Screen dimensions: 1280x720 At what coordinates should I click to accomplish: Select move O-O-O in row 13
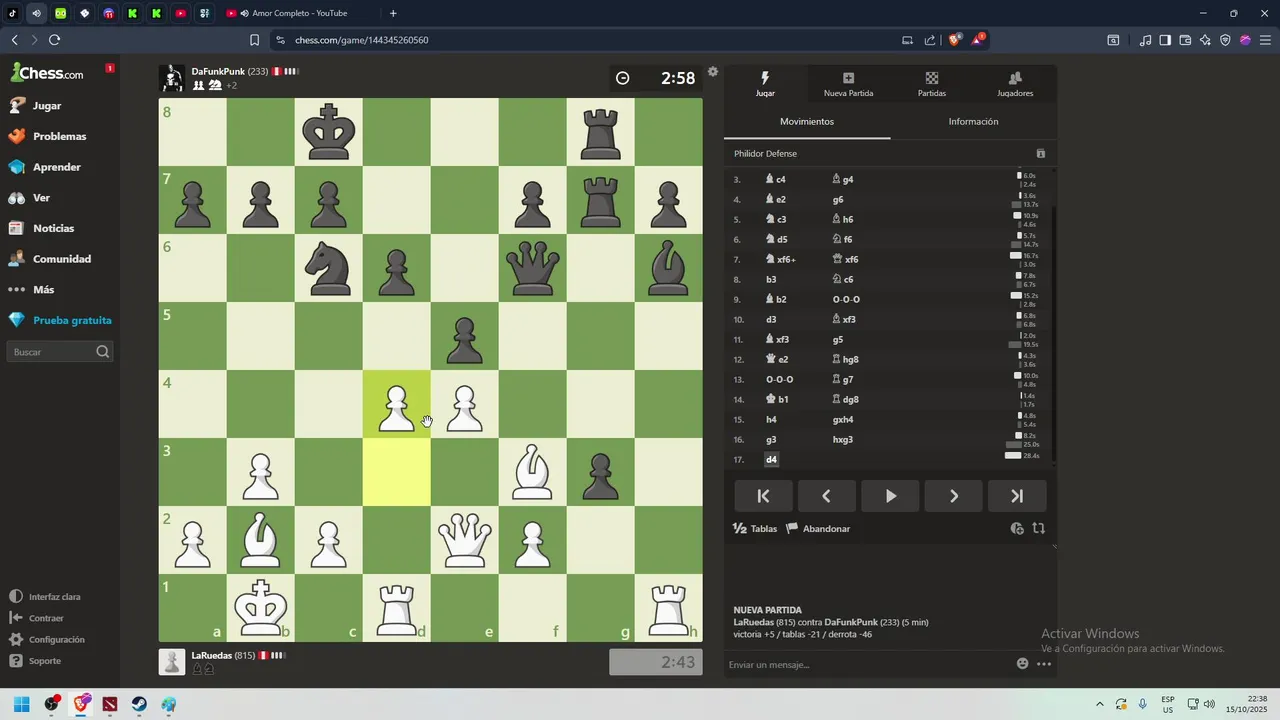(x=779, y=379)
